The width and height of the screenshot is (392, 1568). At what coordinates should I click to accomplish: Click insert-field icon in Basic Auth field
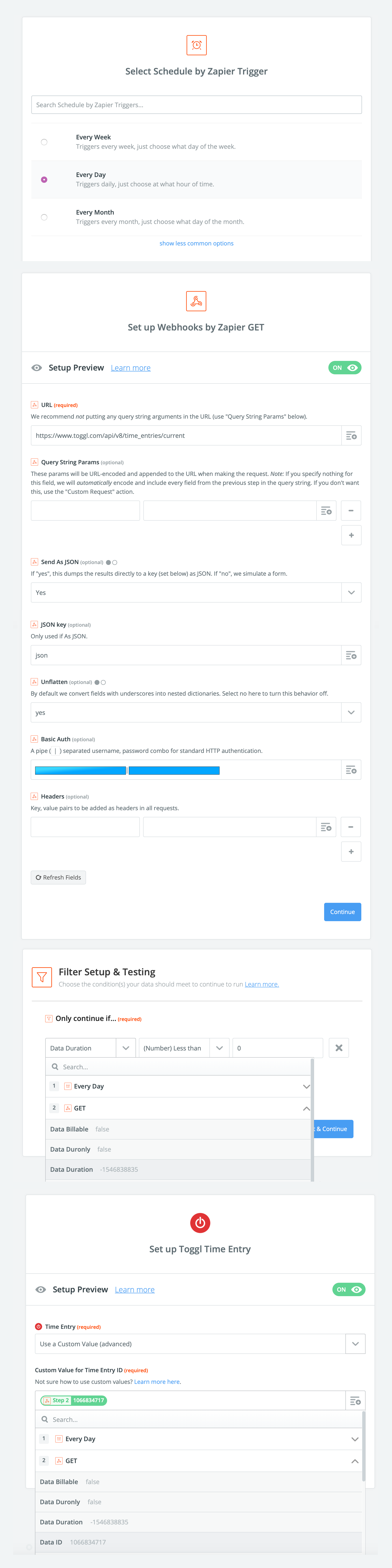[x=351, y=770]
